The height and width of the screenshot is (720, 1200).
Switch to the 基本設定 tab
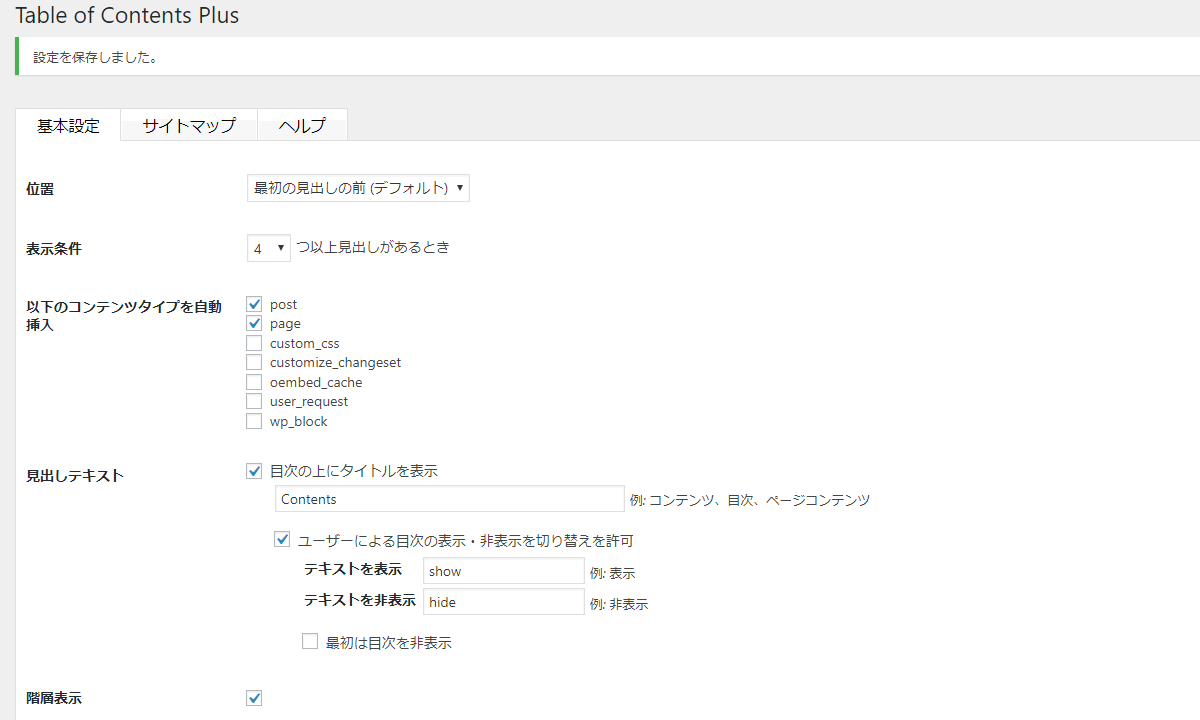[69, 126]
